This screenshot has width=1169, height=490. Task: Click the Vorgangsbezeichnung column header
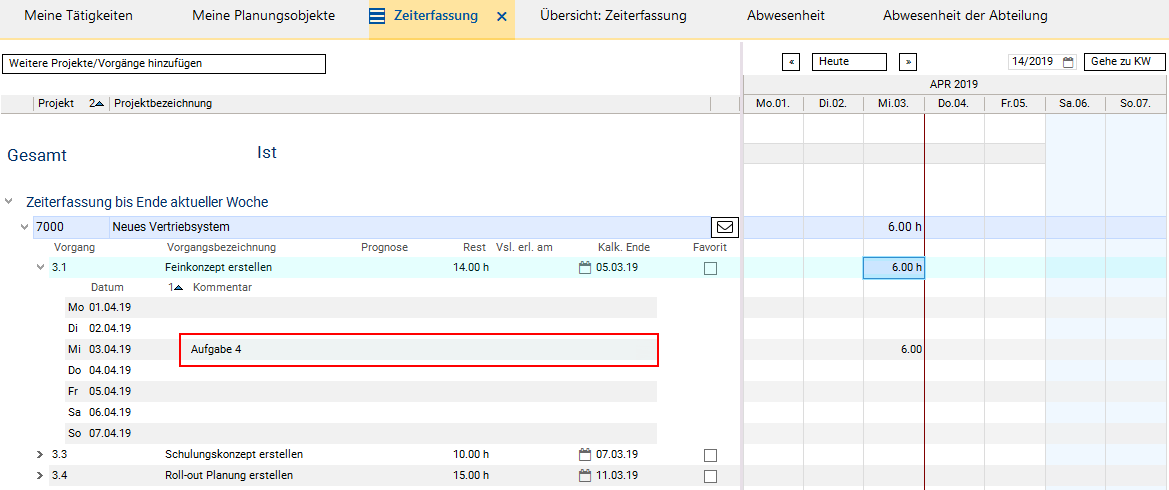[x=221, y=247]
